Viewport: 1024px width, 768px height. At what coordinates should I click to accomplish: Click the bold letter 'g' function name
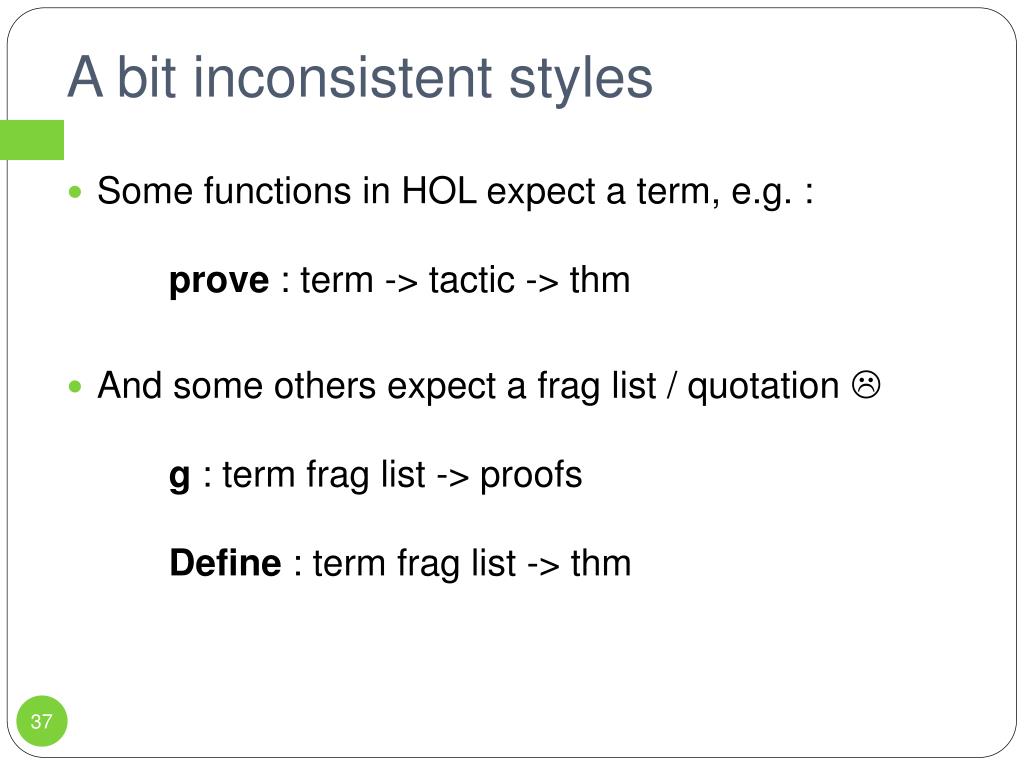tap(180, 477)
